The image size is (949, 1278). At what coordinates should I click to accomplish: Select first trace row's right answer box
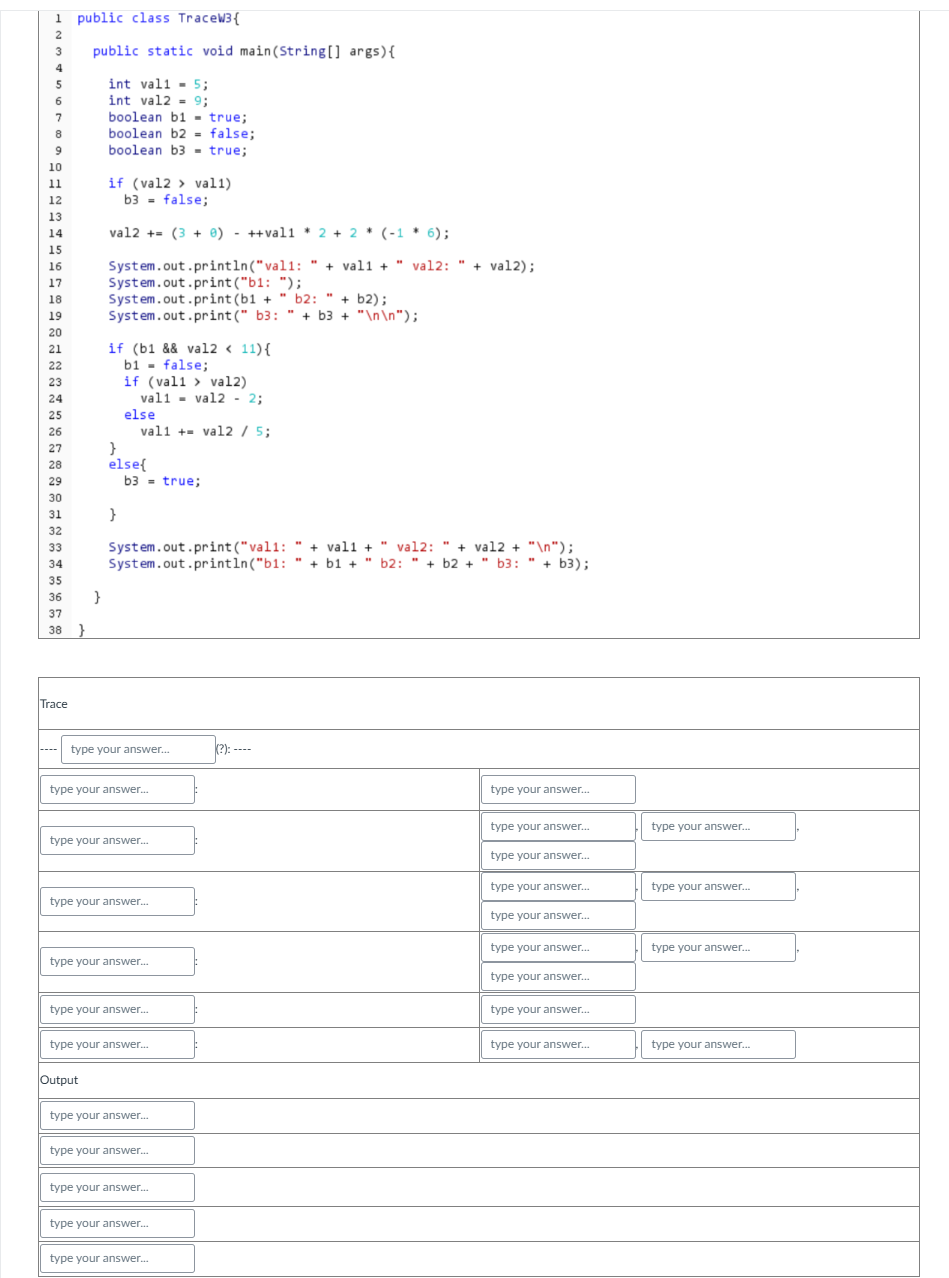pyautogui.click(x=558, y=789)
